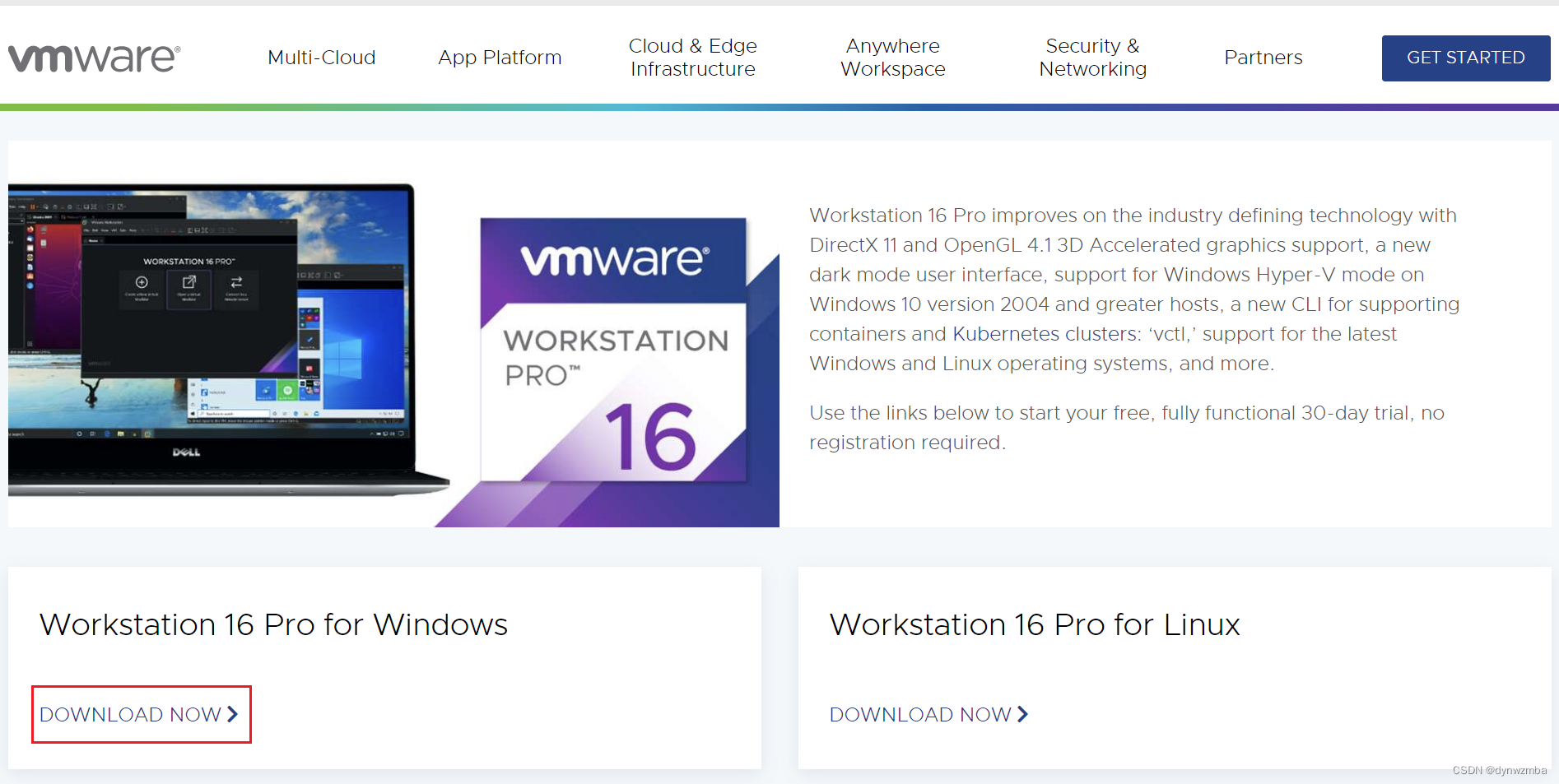Viewport: 1559px width, 784px height.
Task: Download Workstation 16 Pro for Windows
Action: pyautogui.click(x=139, y=714)
